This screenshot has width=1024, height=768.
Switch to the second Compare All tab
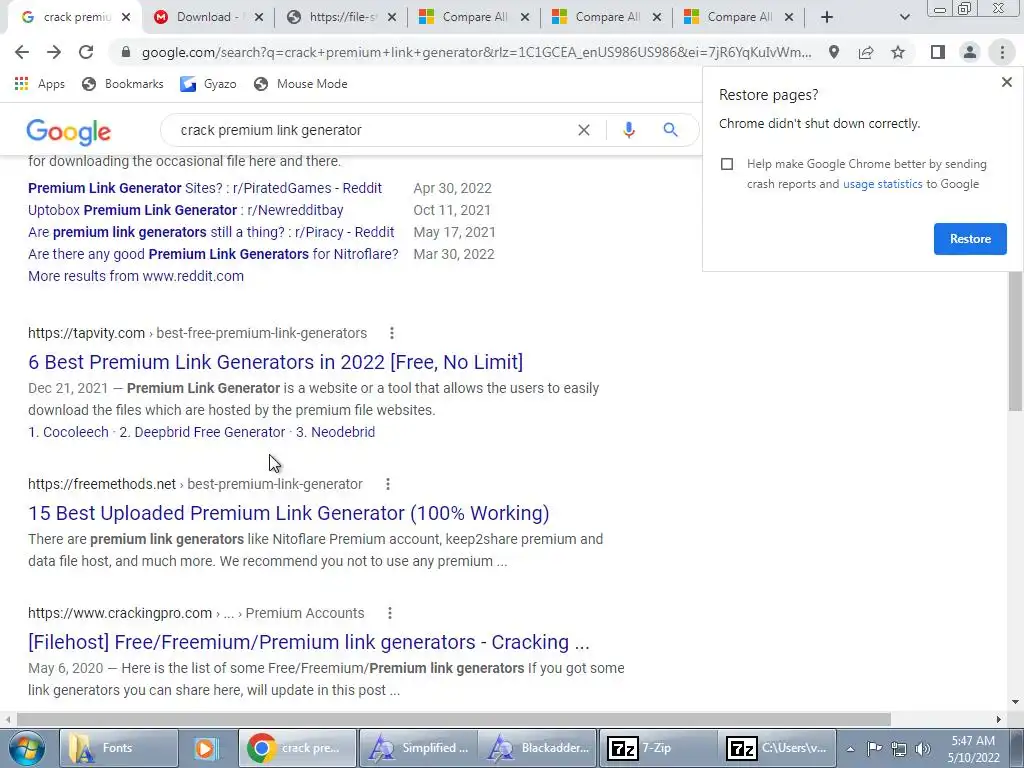(607, 17)
